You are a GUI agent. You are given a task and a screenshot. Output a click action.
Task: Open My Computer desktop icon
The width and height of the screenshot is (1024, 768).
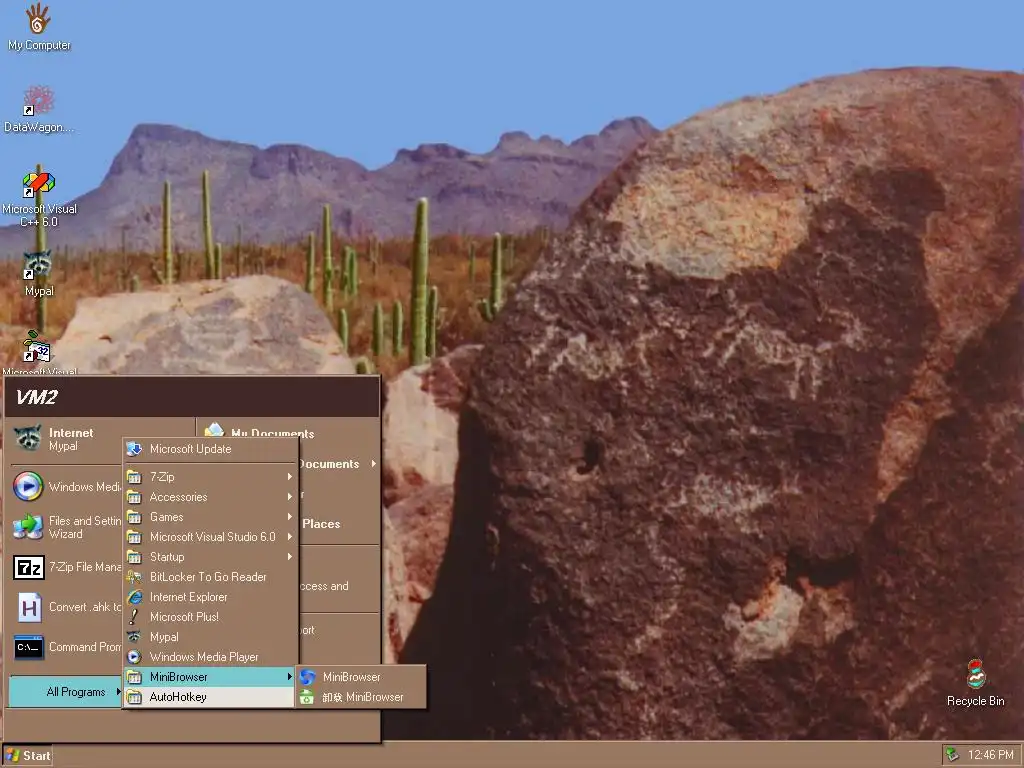point(38,19)
